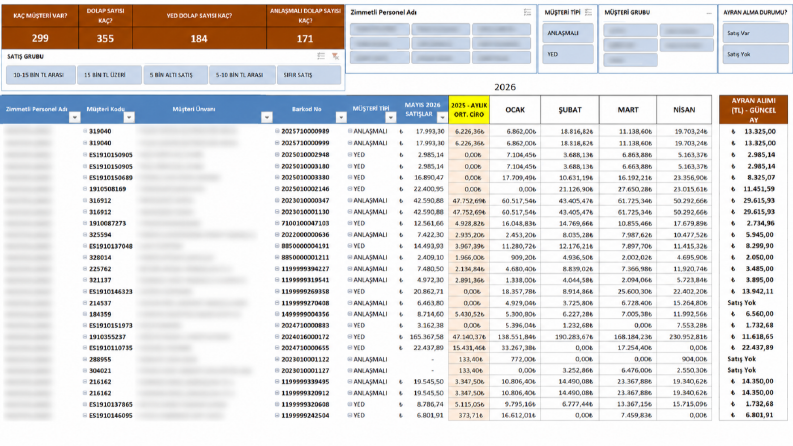Select barcode cell 1199999269358
The height and width of the screenshot is (446, 793).
point(305,291)
